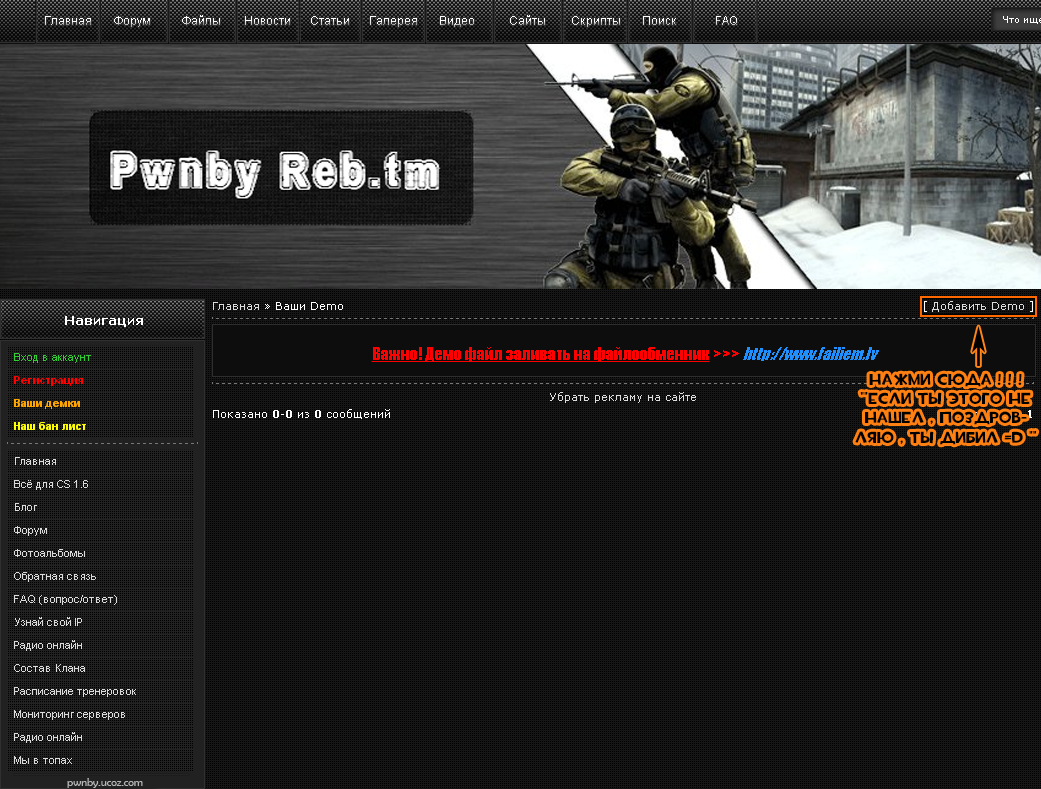Click 'Расписание тренеровок' in the sidebar

[x=74, y=691]
